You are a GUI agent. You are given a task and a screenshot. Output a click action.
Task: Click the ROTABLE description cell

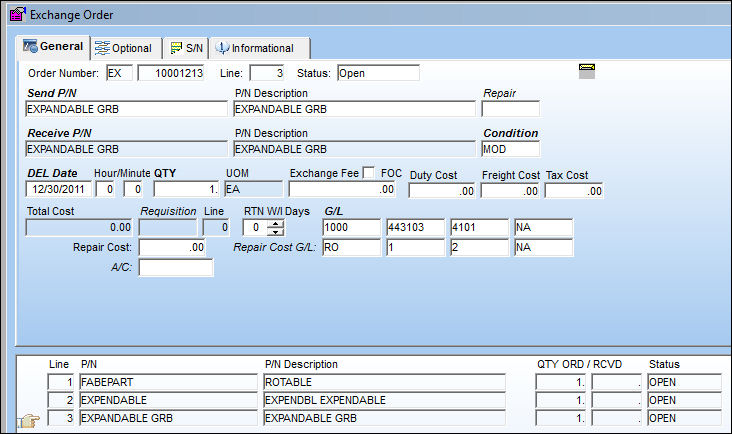(384, 382)
